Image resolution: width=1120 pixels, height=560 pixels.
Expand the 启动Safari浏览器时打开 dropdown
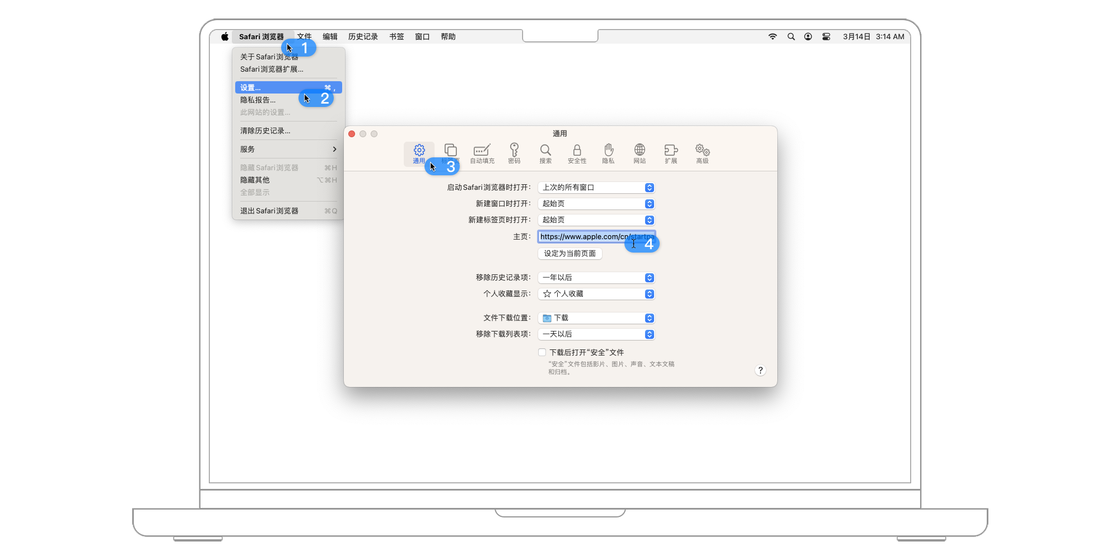click(596, 188)
